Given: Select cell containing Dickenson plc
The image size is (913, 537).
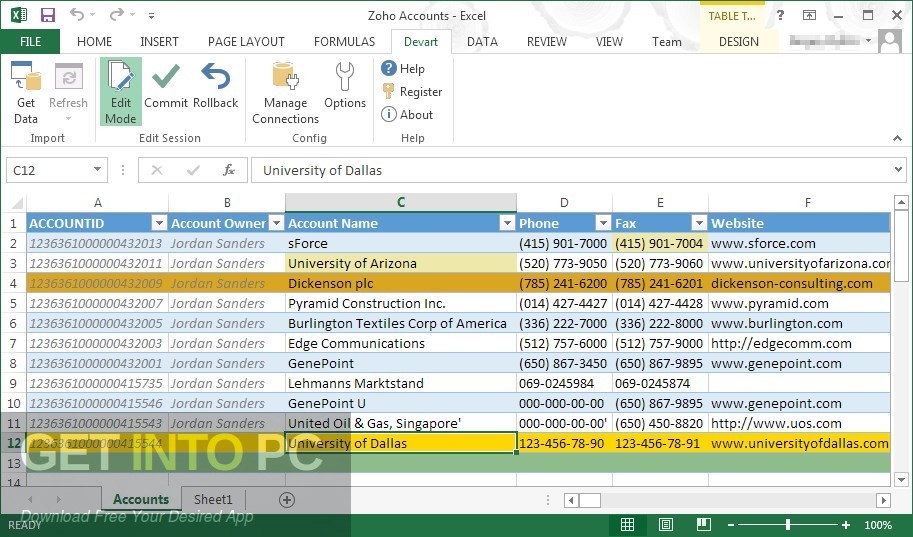Looking at the screenshot, I should (x=401, y=283).
